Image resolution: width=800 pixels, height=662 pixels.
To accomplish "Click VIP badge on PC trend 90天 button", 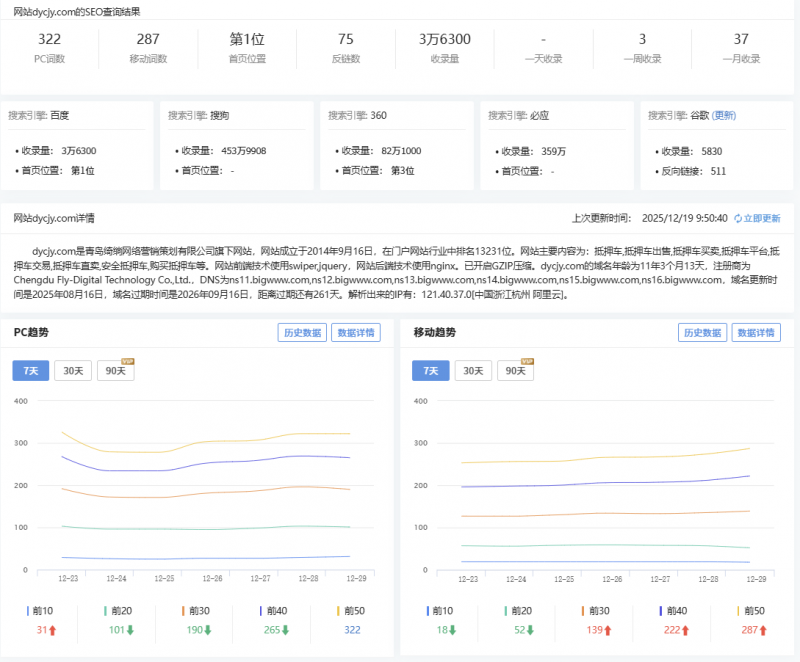I will [127, 360].
